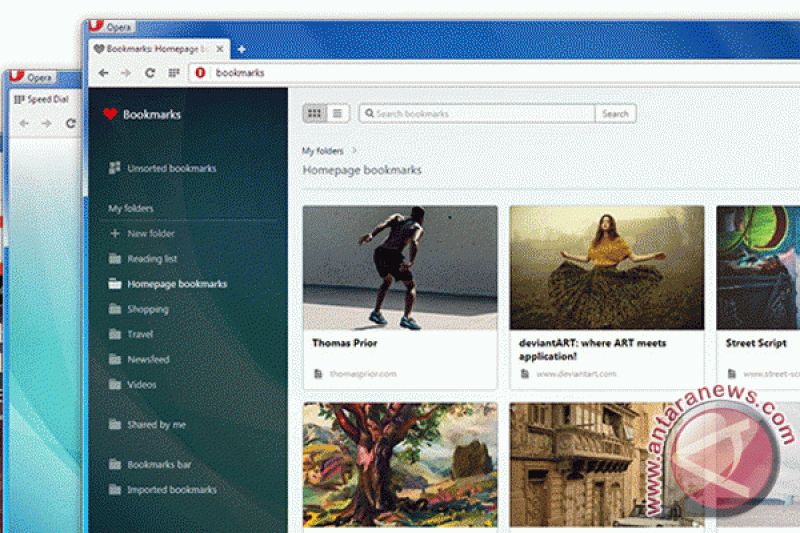Open a new tab with the plus button
Viewport: 800px width, 533px height.
click(241, 49)
